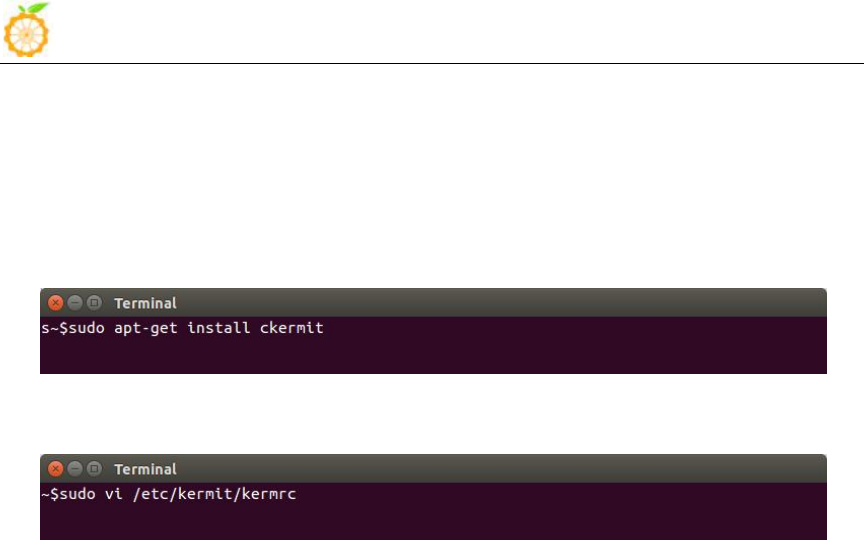This screenshot has height=540, width=864.
Task: Minimize the Terminal running apt-get install
Action: (75, 303)
